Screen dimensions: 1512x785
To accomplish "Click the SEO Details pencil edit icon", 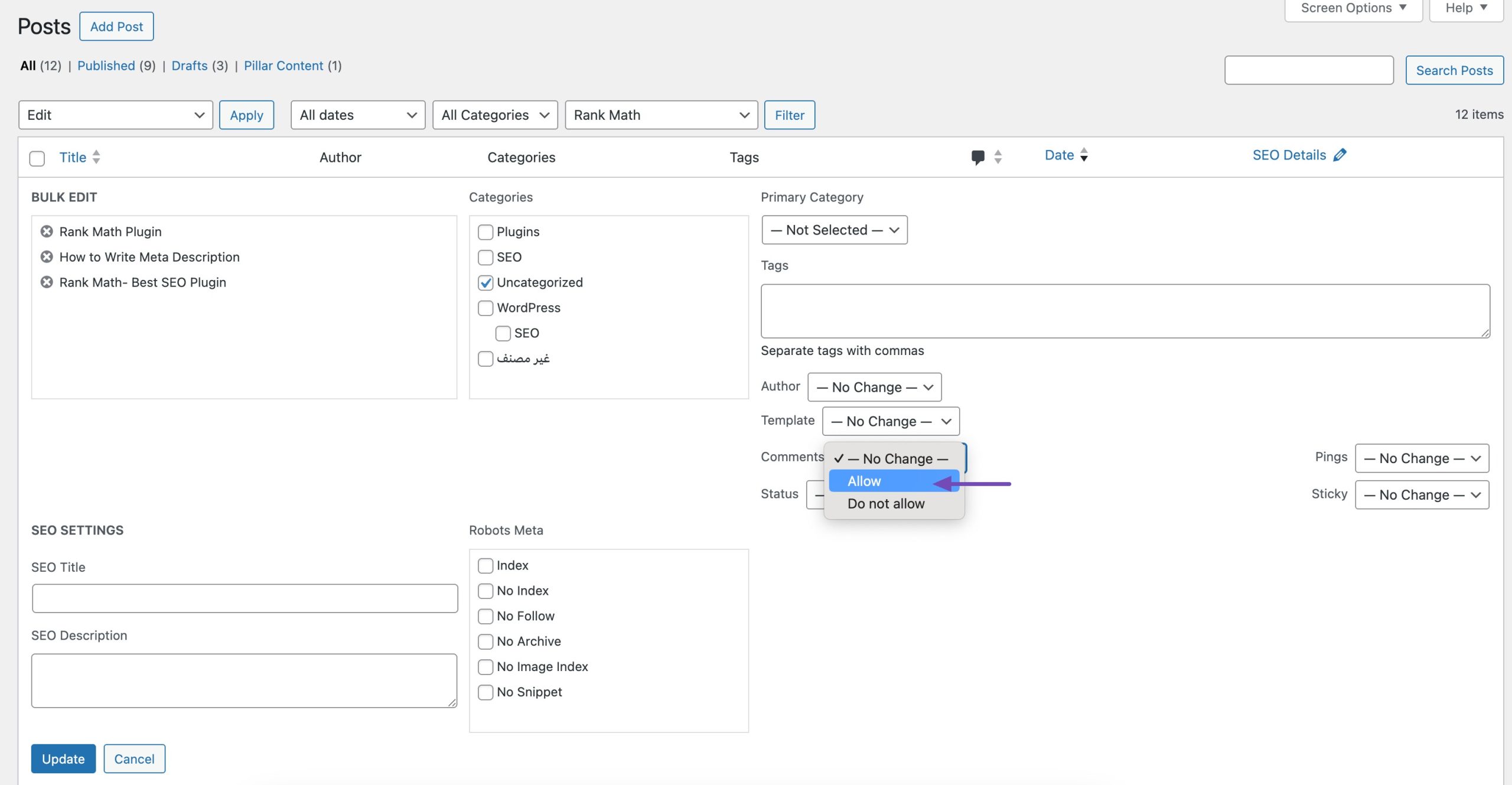I will 1340,155.
